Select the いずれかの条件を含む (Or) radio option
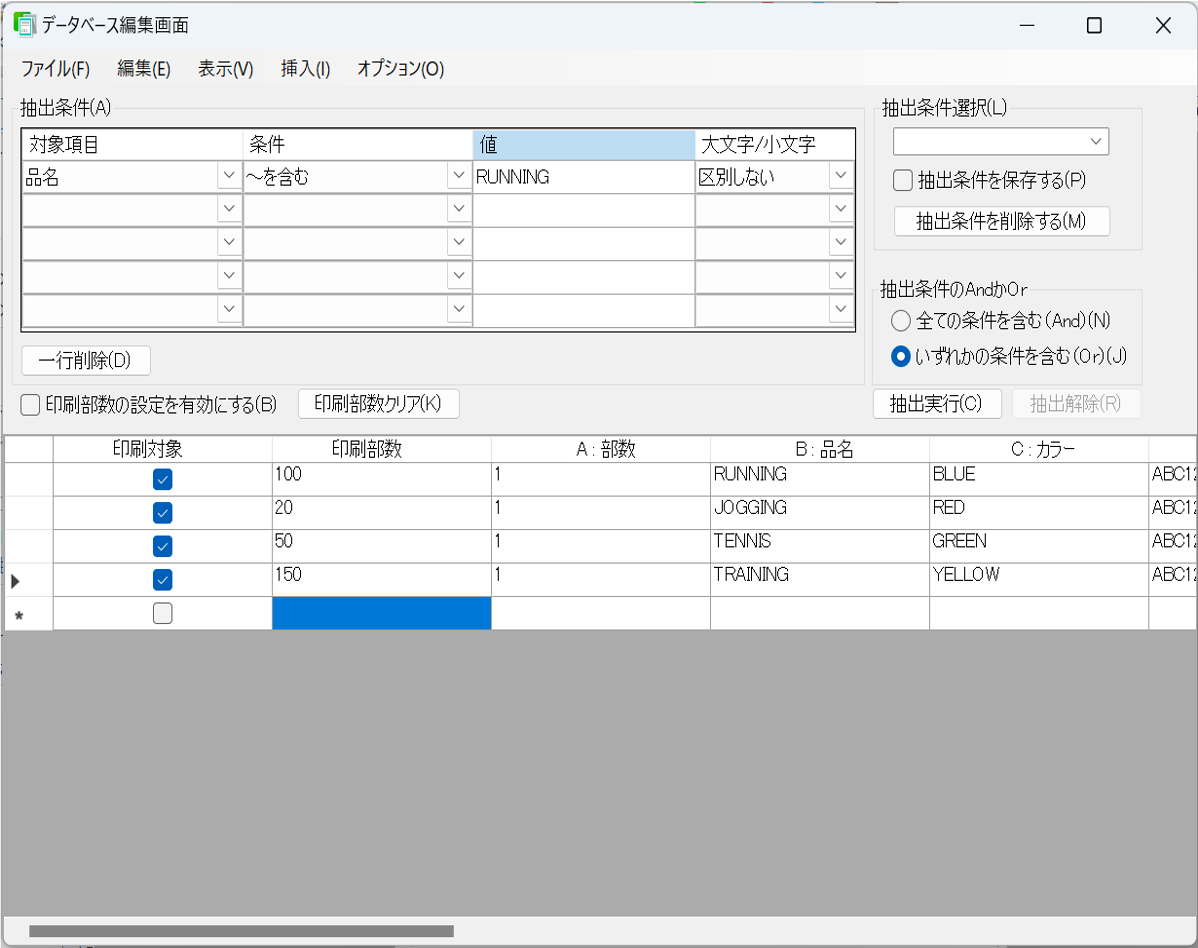Image resolution: width=1198 pixels, height=948 pixels. [x=901, y=355]
